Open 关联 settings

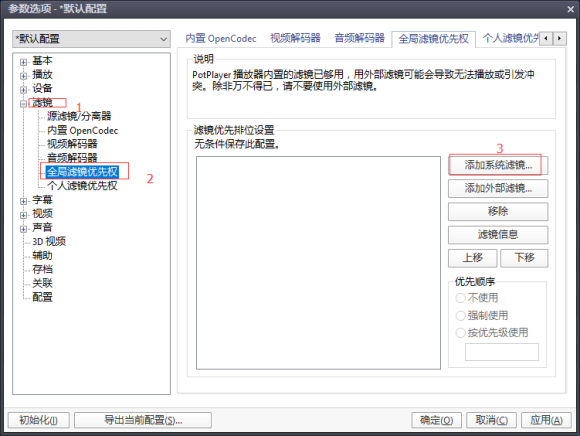(42, 283)
